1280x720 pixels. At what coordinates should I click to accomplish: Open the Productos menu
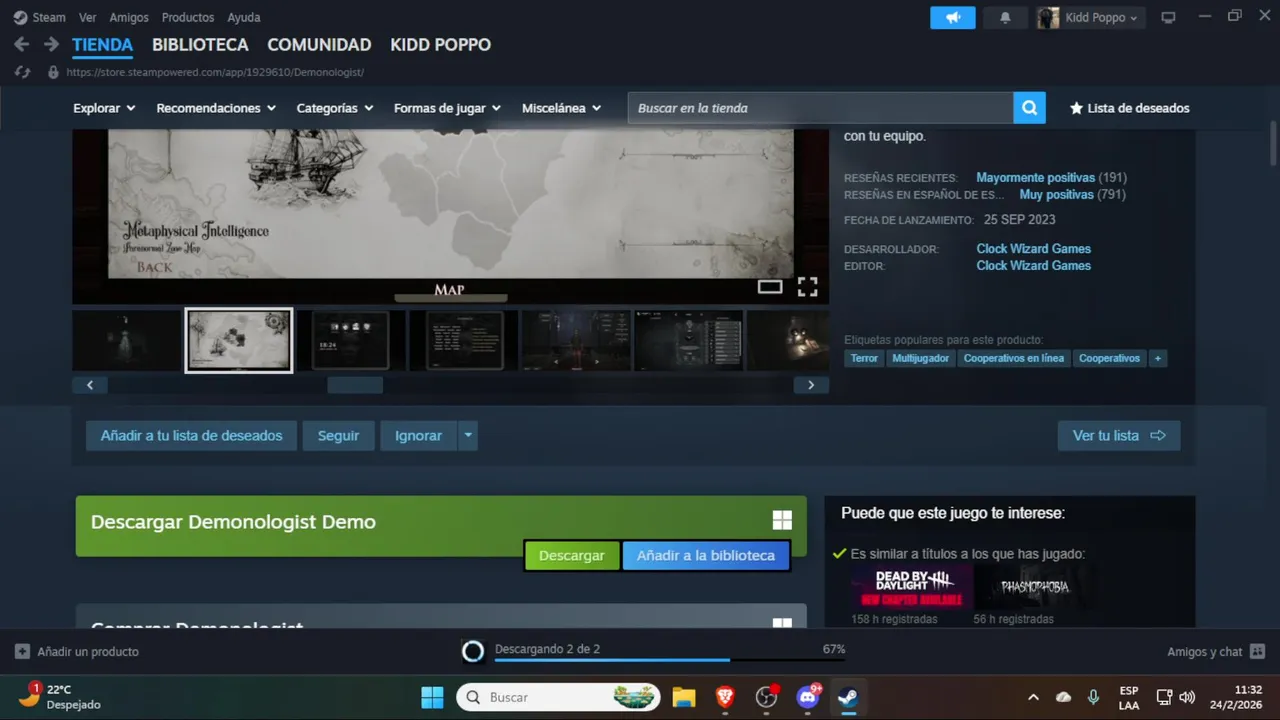[x=188, y=17]
